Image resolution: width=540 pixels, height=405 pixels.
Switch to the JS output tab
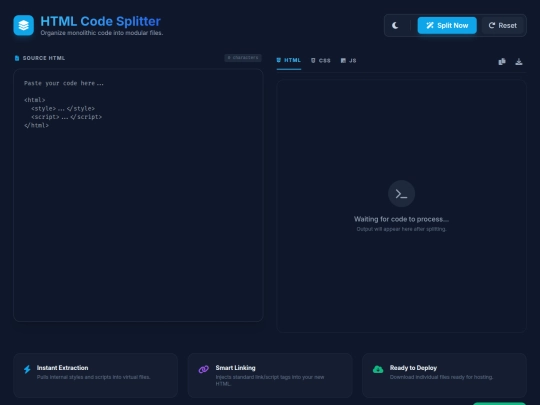point(349,61)
